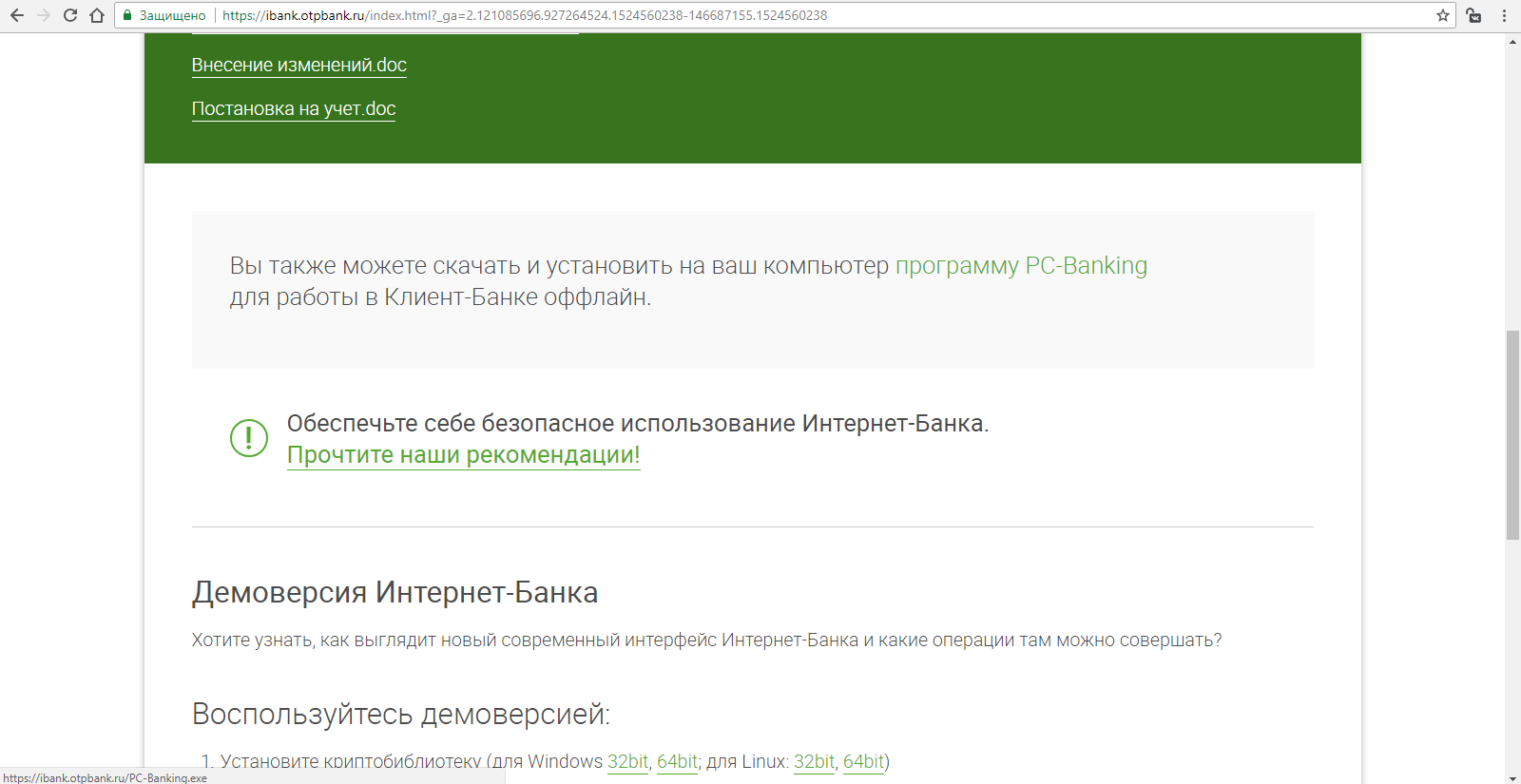Open 'Прочтите наши рекомендации!' link

point(463,455)
